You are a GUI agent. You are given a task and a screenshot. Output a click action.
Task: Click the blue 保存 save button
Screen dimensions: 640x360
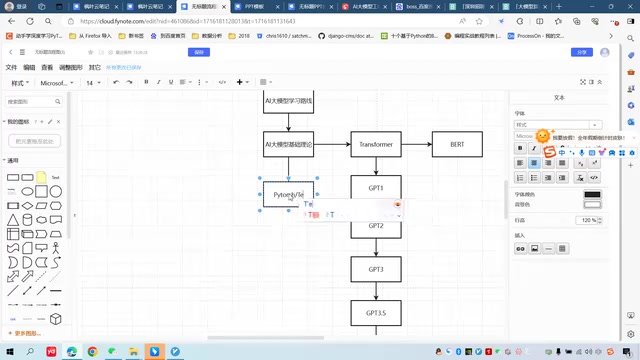pos(199,52)
